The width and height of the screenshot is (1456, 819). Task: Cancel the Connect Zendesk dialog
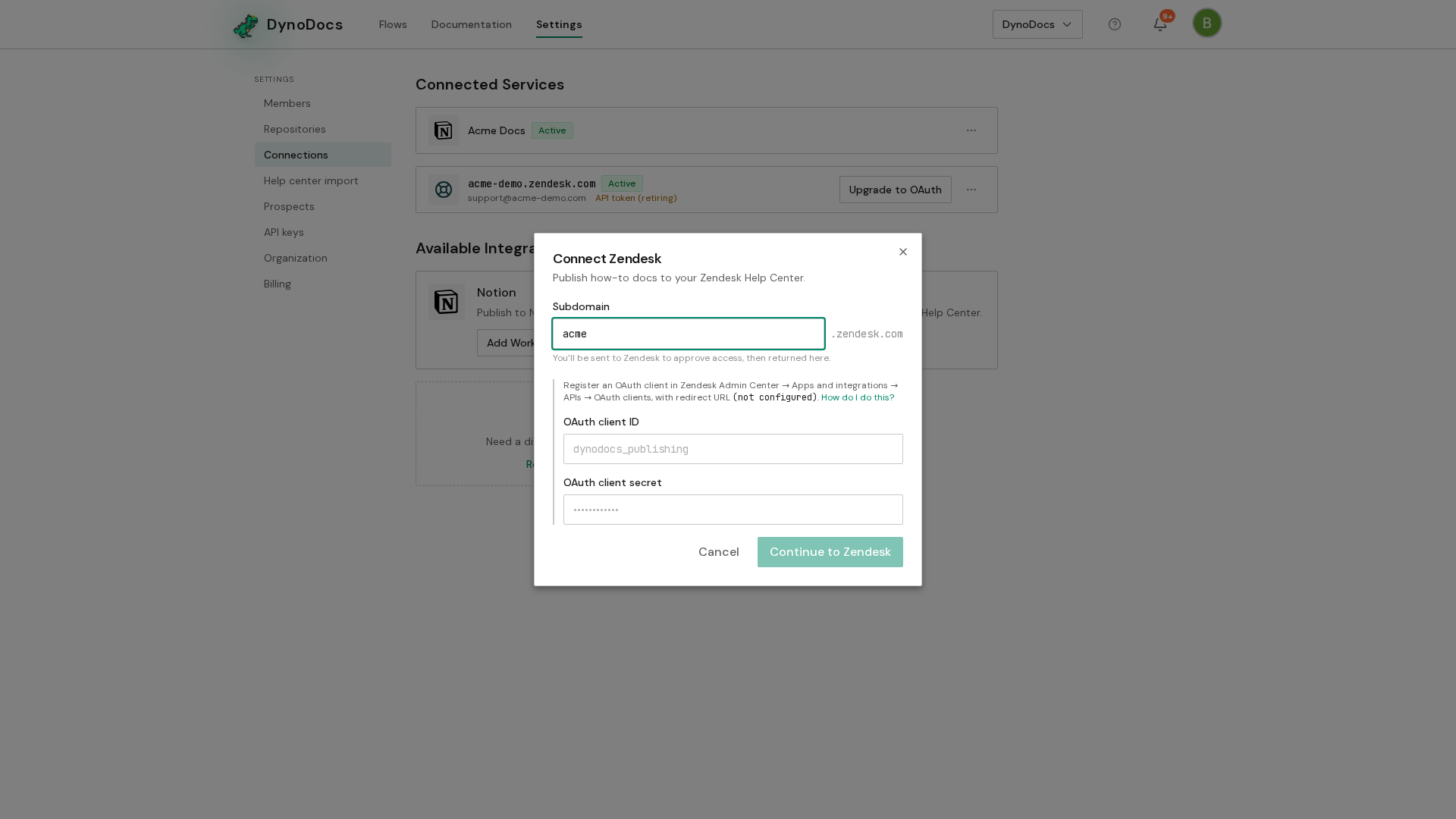click(x=719, y=552)
